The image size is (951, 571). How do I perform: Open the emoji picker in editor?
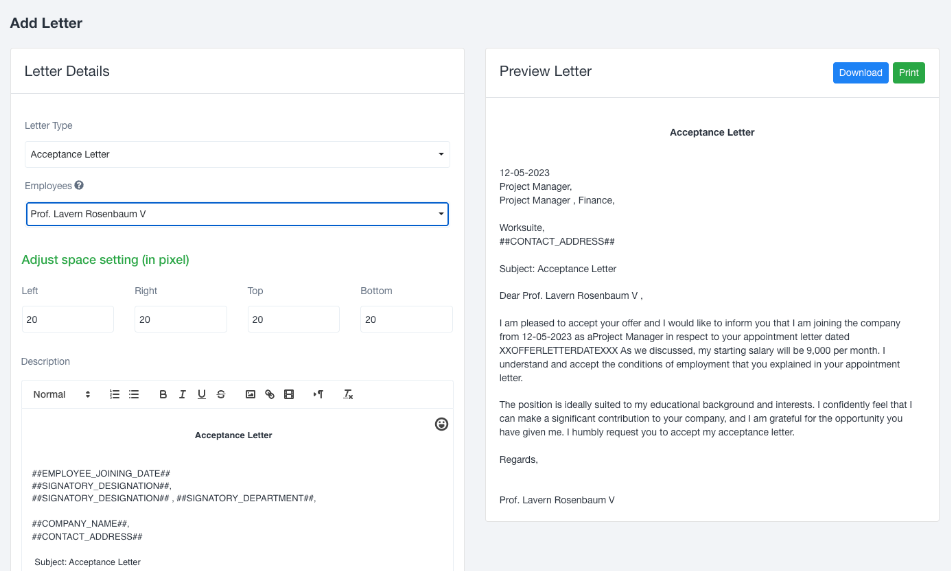tap(442, 424)
